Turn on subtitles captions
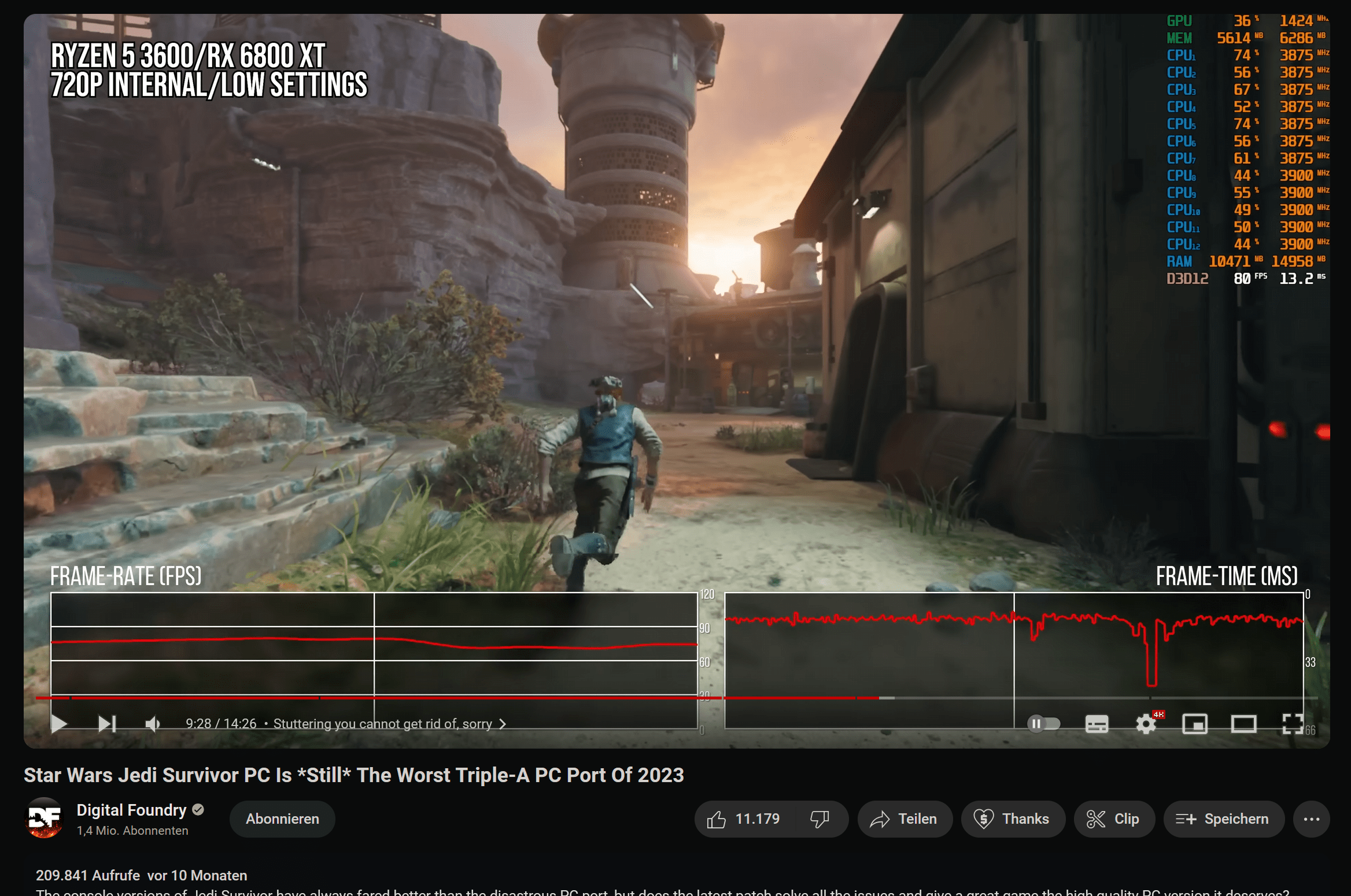This screenshot has height=896, width=1351. [x=1097, y=723]
